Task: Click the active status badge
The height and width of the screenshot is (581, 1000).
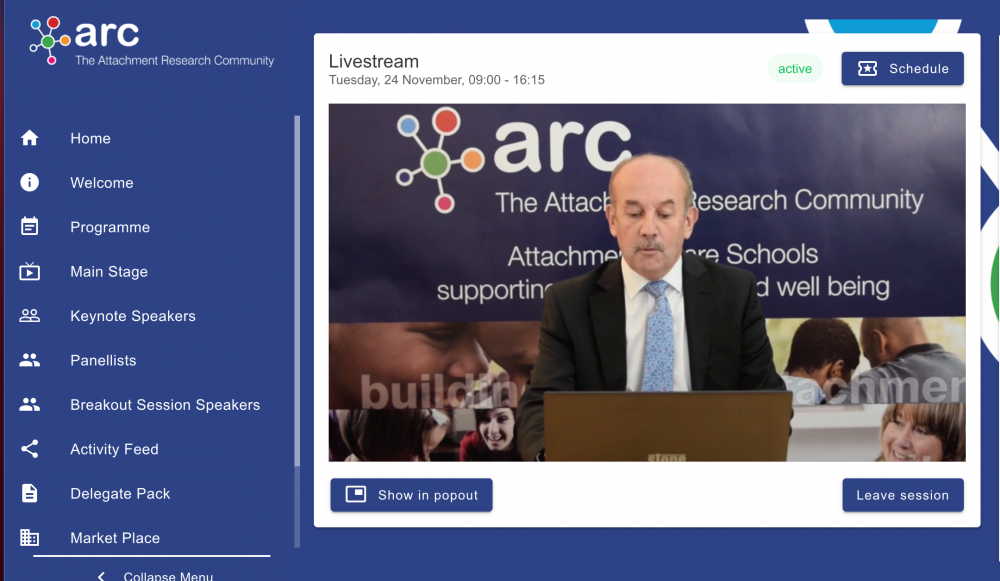Action: [x=795, y=69]
